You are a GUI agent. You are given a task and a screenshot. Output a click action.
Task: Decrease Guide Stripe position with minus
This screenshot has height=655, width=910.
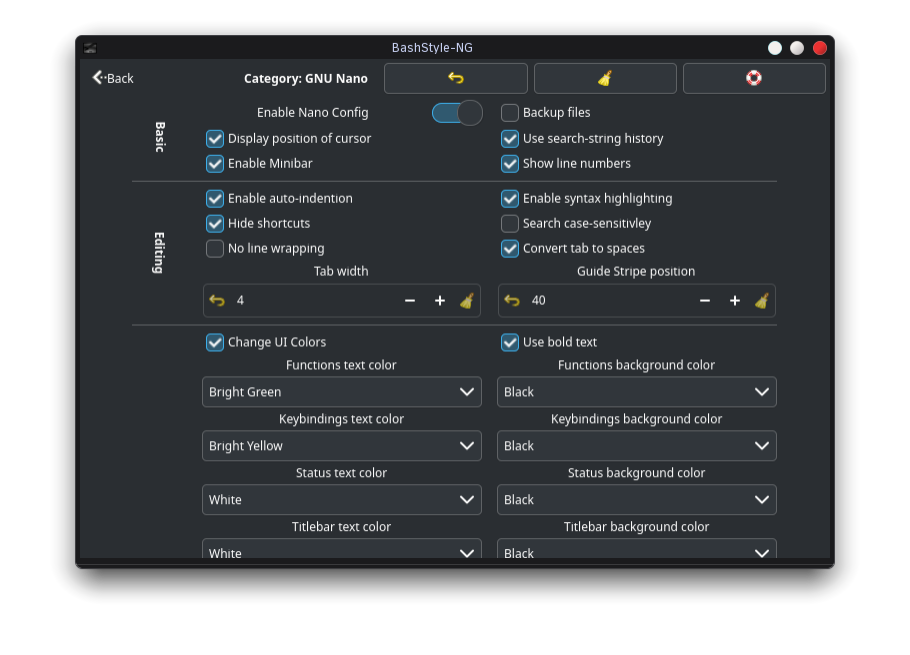(x=705, y=301)
